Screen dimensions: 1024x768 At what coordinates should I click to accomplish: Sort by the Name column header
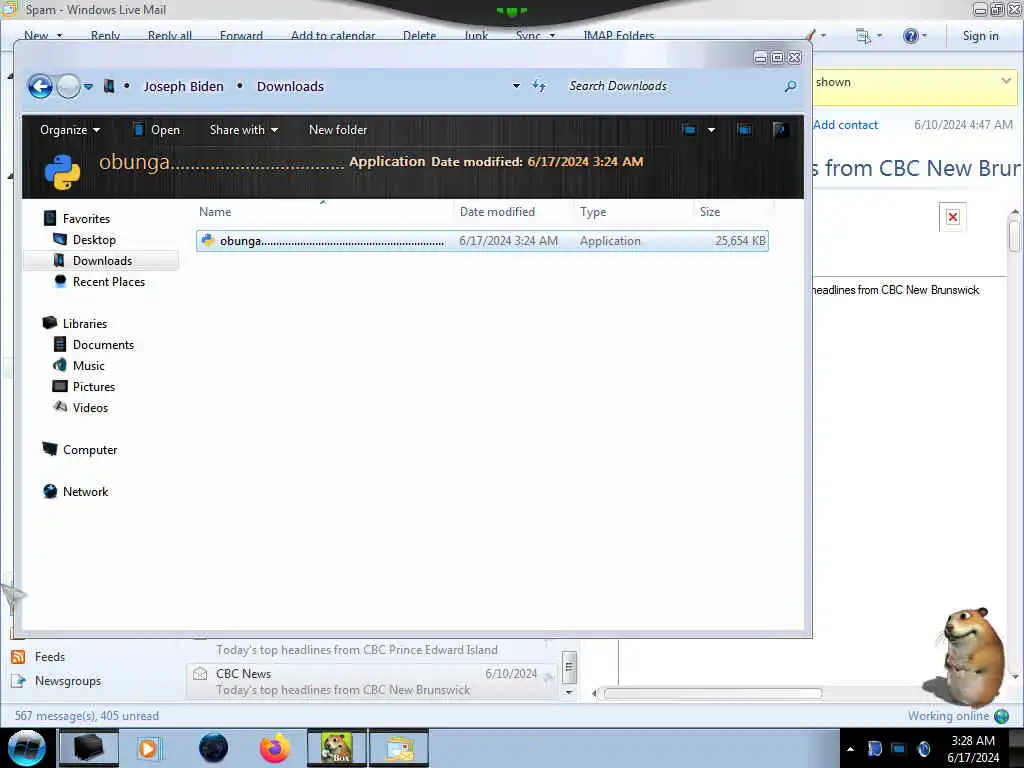pos(323,212)
